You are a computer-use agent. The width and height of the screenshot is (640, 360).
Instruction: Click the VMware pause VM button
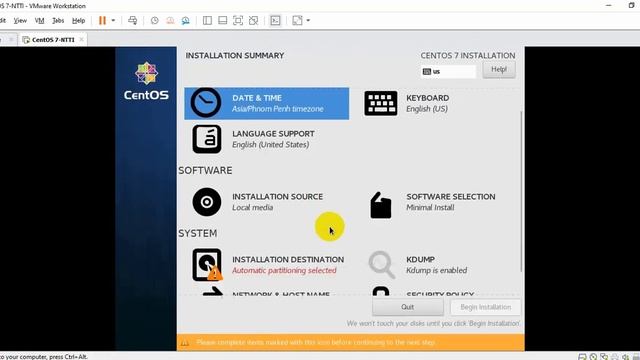102,20
